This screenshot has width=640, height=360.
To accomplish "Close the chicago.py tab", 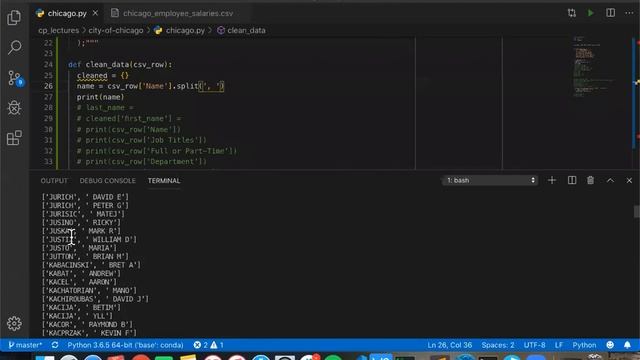I will click(95, 13).
